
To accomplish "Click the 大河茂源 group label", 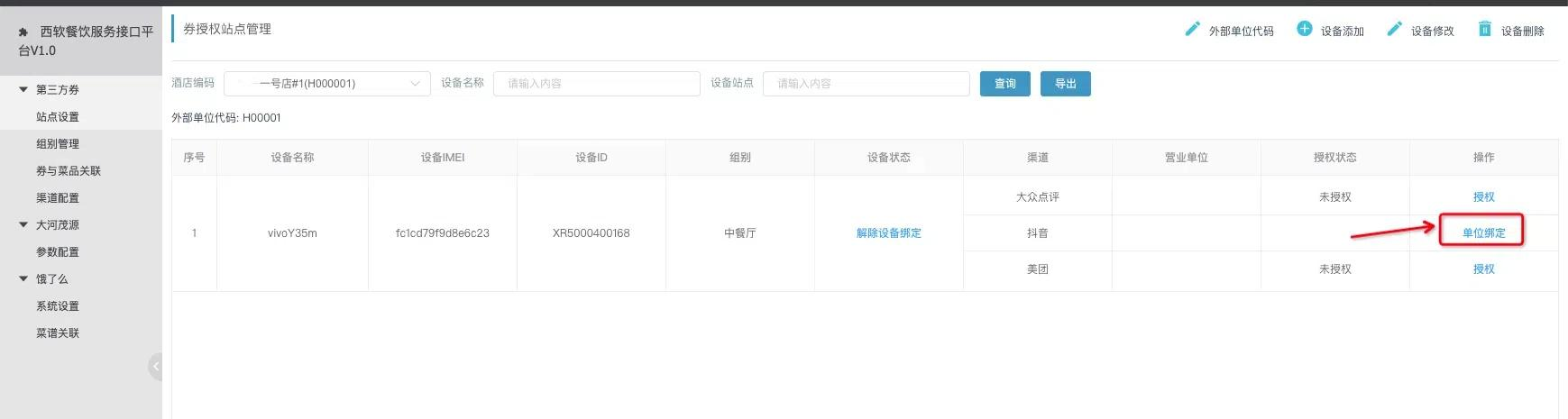I will 58,225.
